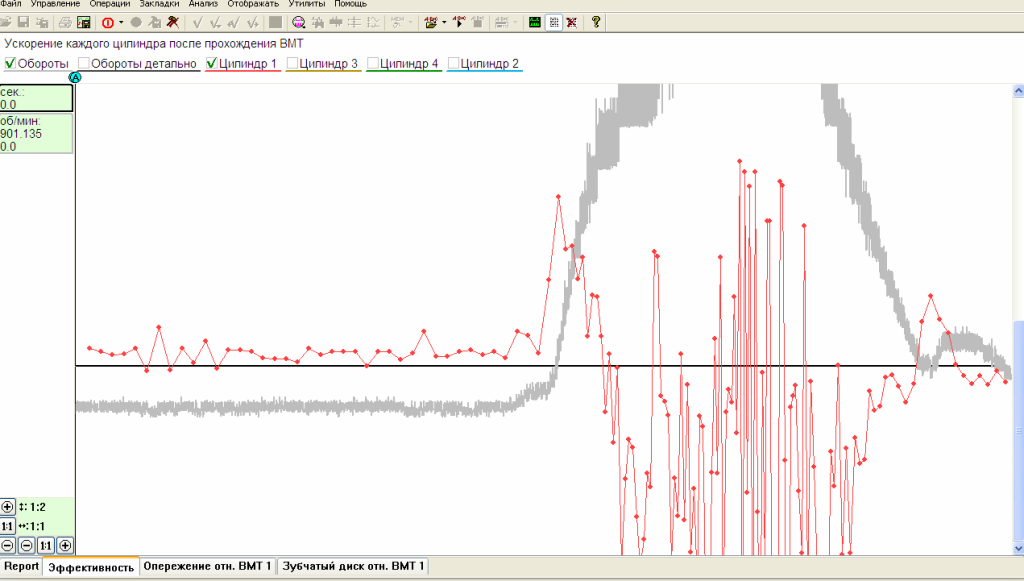1024x581 pixels.
Task: Enable the Цилиндр 3 checkbox
Action: point(293,64)
